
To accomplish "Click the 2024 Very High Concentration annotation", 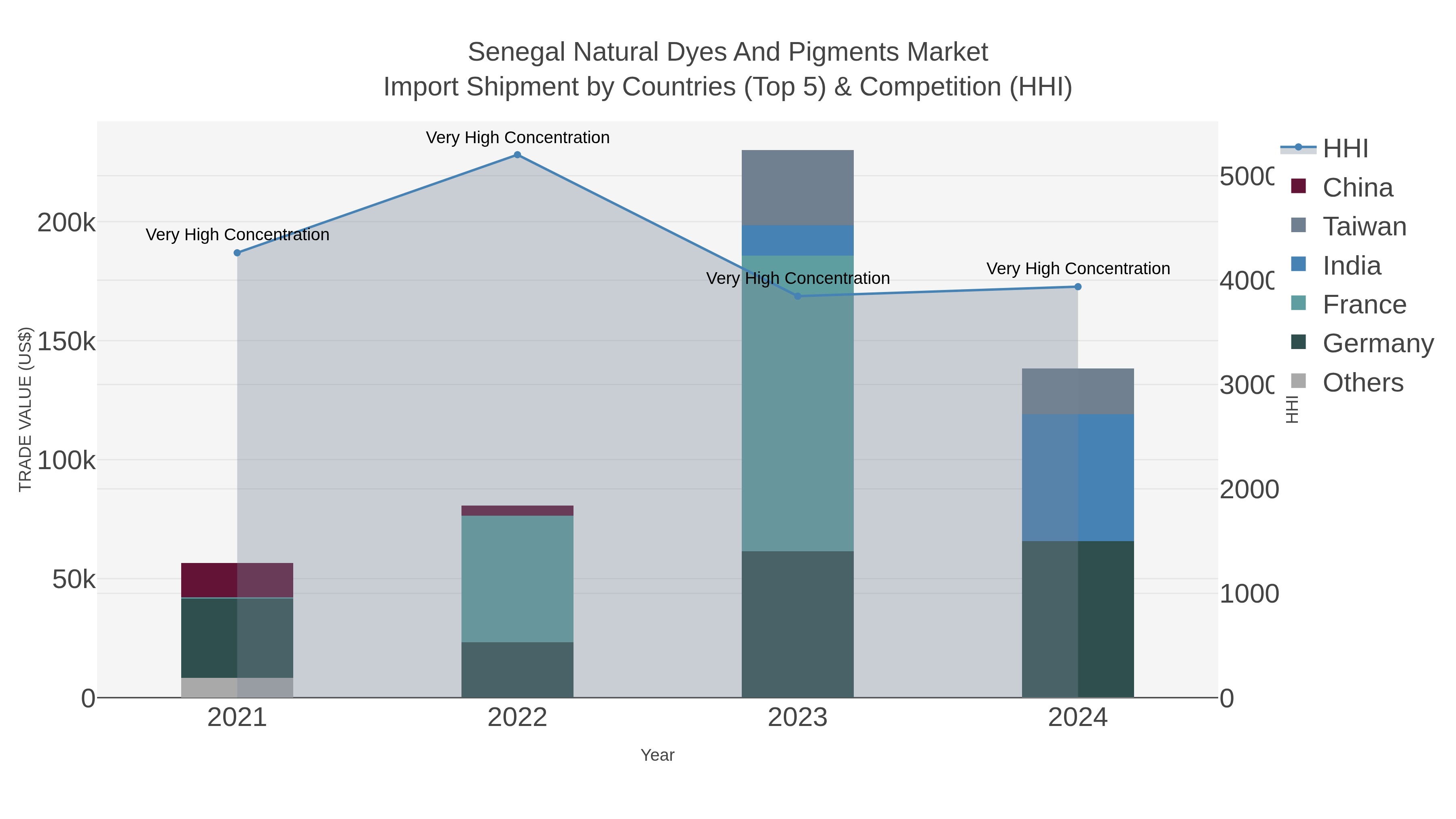I will pyautogui.click(x=1078, y=269).
